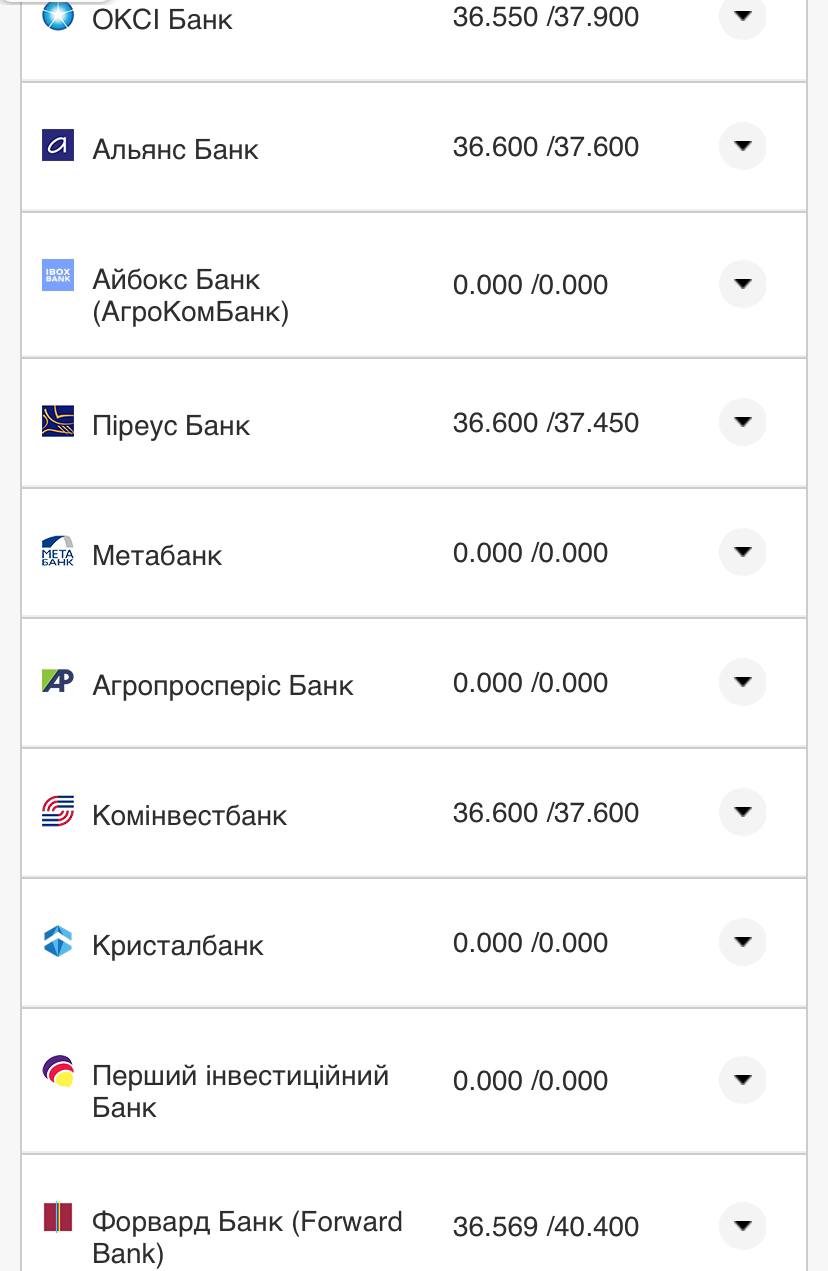Click the Кристалбанк logo icon

pyautogui.click(x=58, y=941)
